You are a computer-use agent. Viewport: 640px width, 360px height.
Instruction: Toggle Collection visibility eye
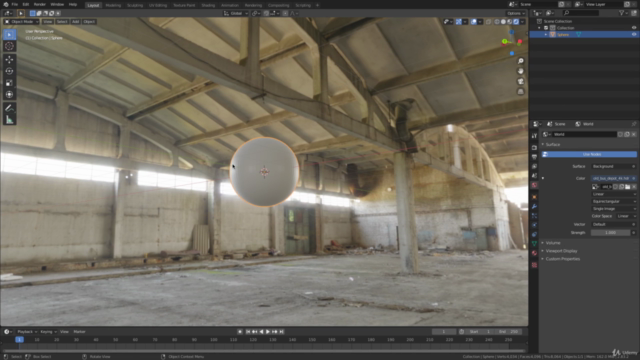pos(634,28)
